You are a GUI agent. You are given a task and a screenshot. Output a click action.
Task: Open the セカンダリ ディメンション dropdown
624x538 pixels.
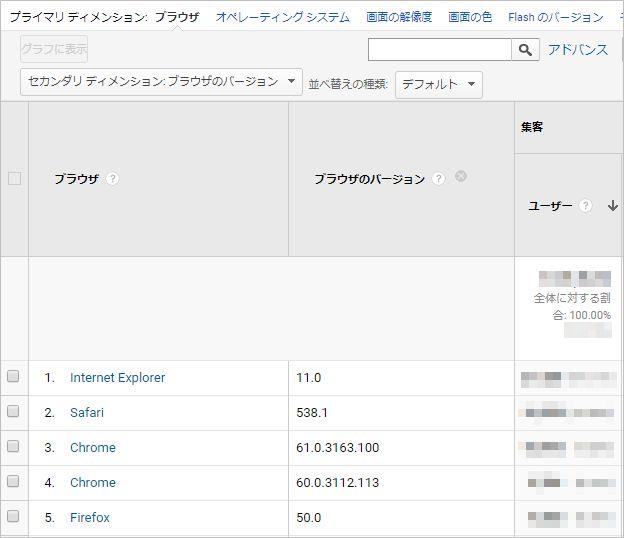(x=161, y=82)
